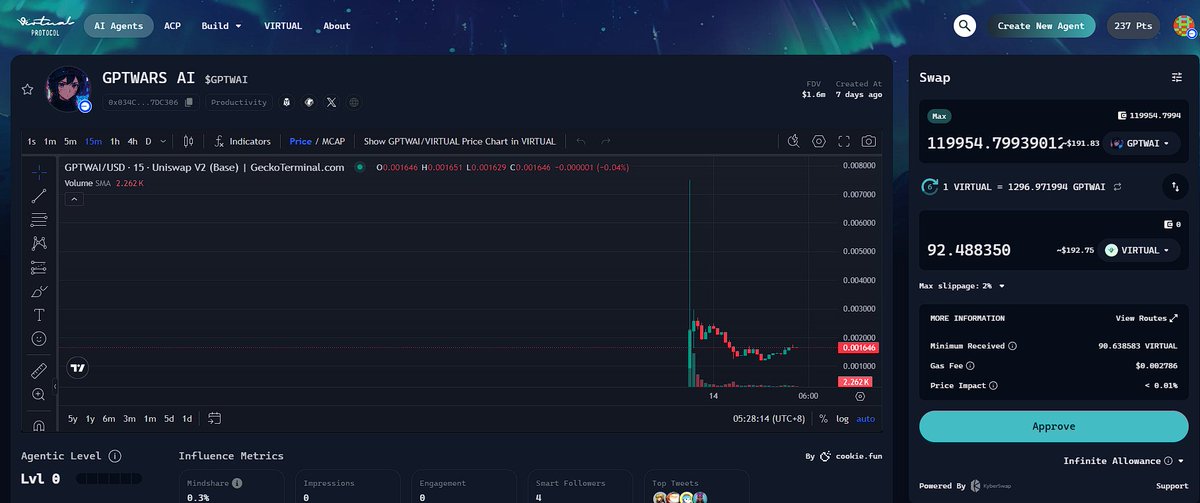This screenshot has height=503, width=1200.
Task: Expand View Routes panel
Action: [1146, 318]
